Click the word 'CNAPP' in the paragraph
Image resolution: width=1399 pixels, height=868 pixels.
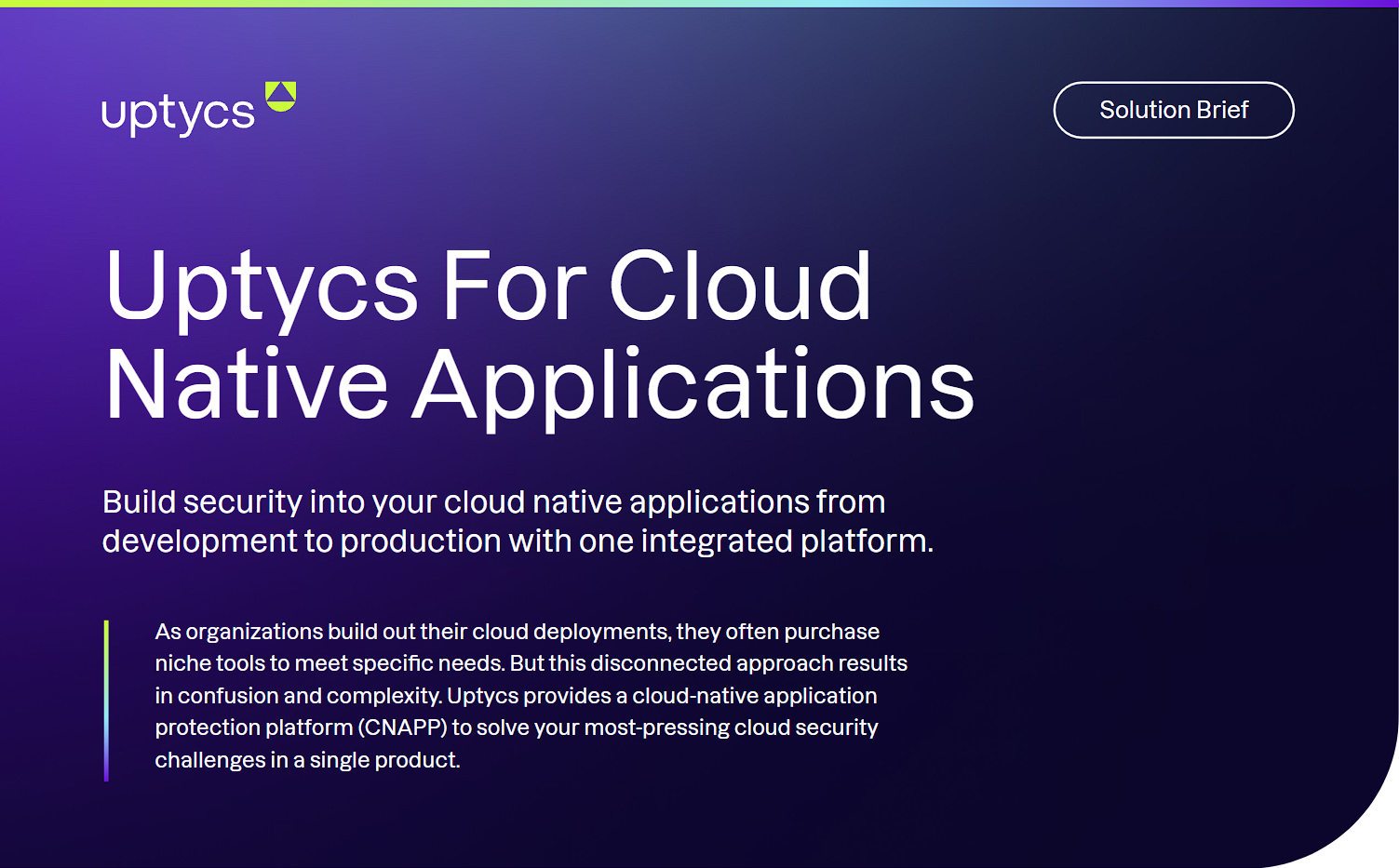click(406, 728)
